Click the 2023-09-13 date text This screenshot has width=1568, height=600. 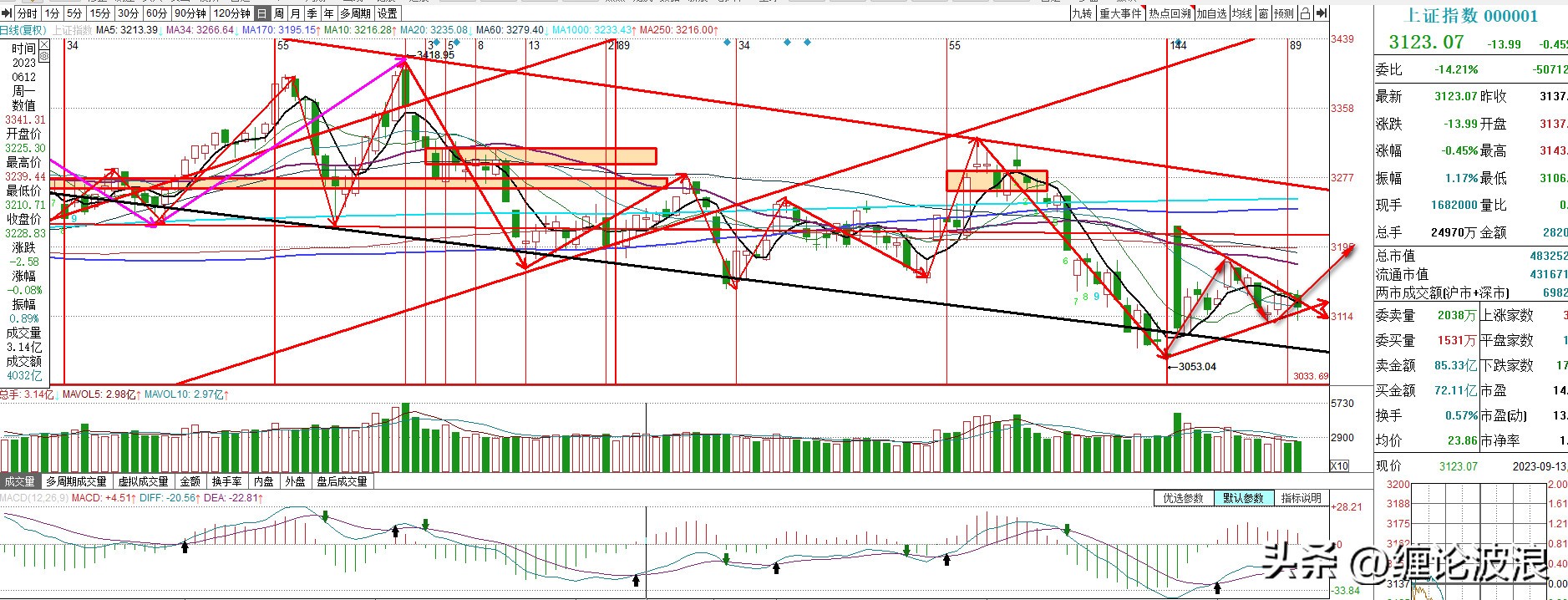click(x=1540, y=466)
